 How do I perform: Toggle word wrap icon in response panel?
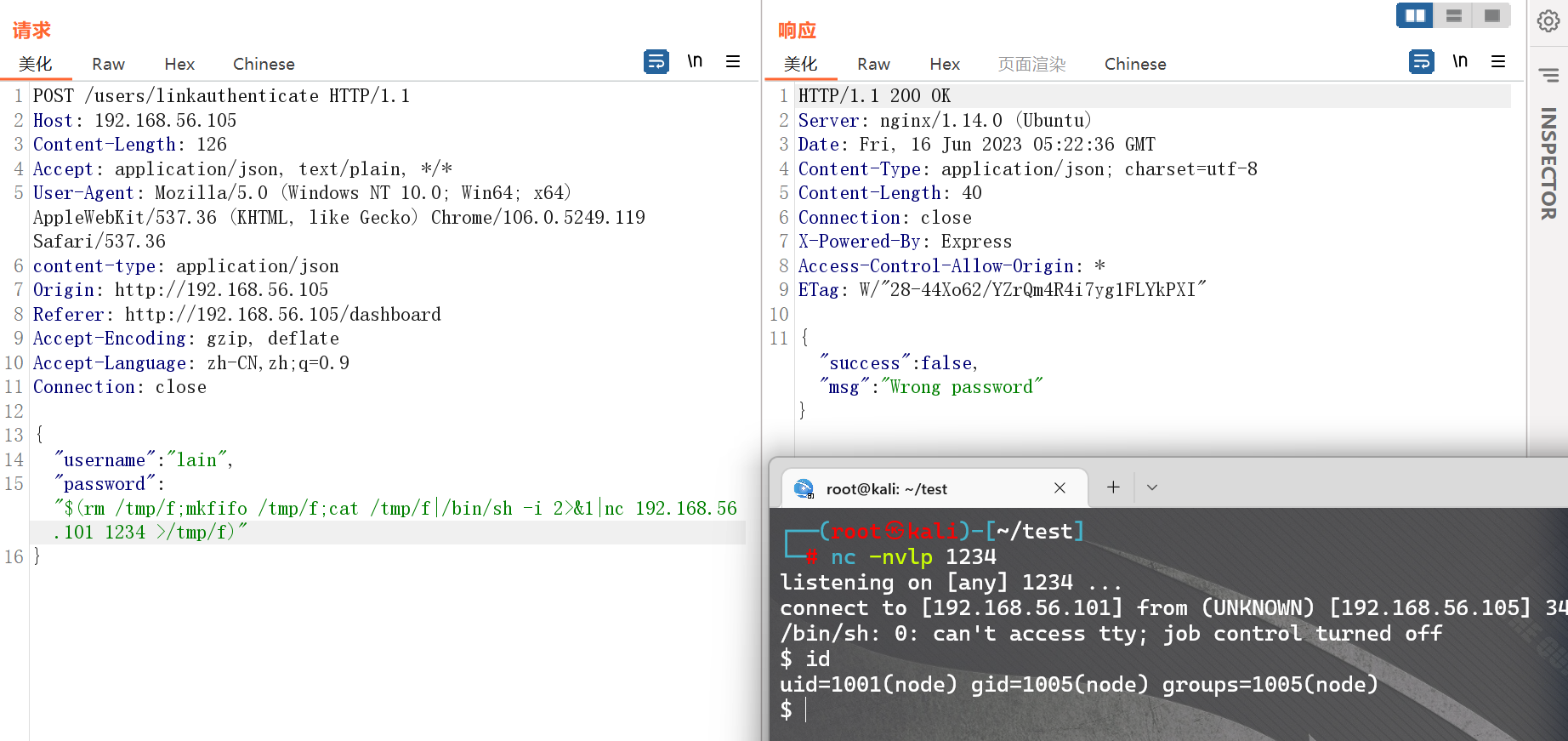(x=1422, y=62)
